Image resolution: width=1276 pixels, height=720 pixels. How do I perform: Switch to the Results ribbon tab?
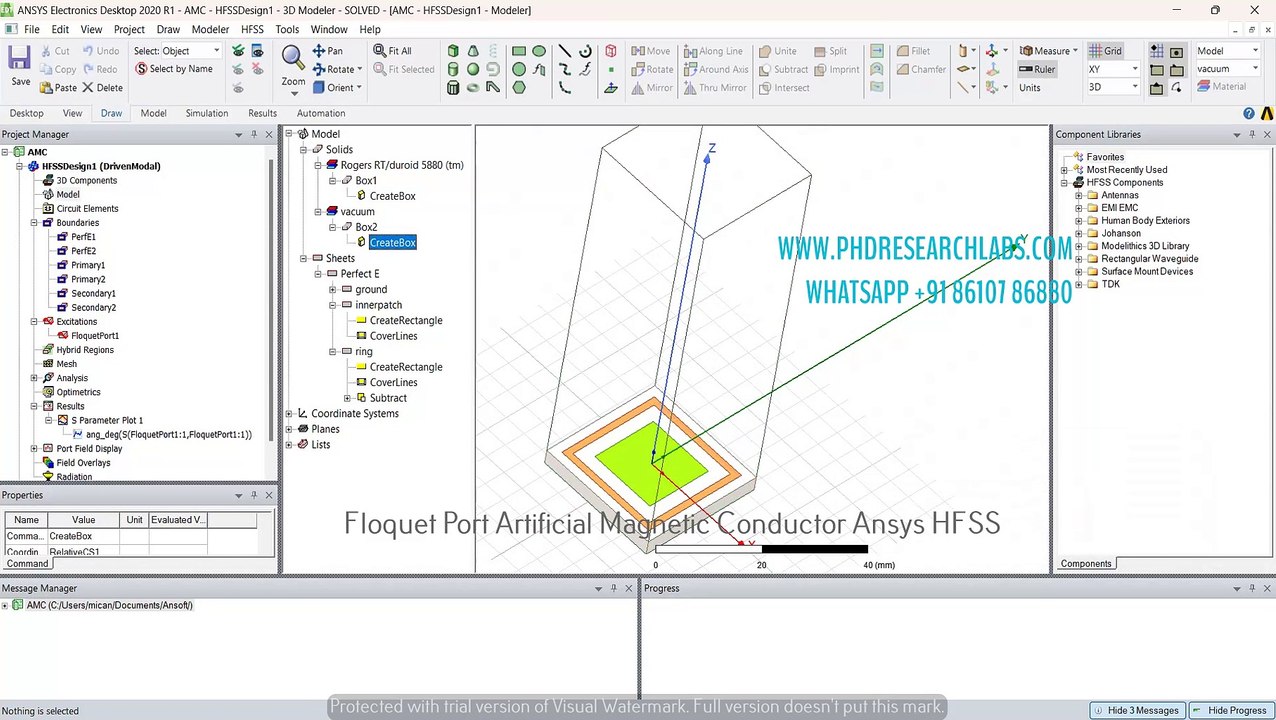(262, 114)
